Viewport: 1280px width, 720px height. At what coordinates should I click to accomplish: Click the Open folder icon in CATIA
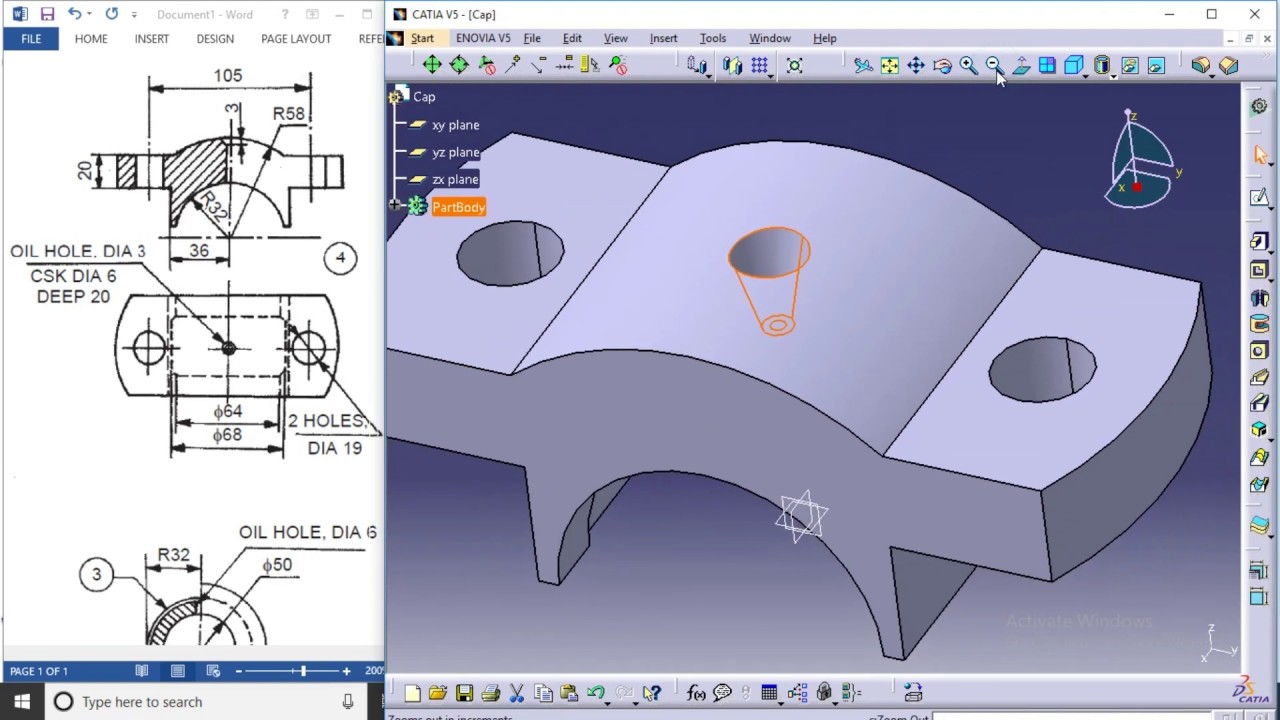pyautogui.click(x=438, y=692)
